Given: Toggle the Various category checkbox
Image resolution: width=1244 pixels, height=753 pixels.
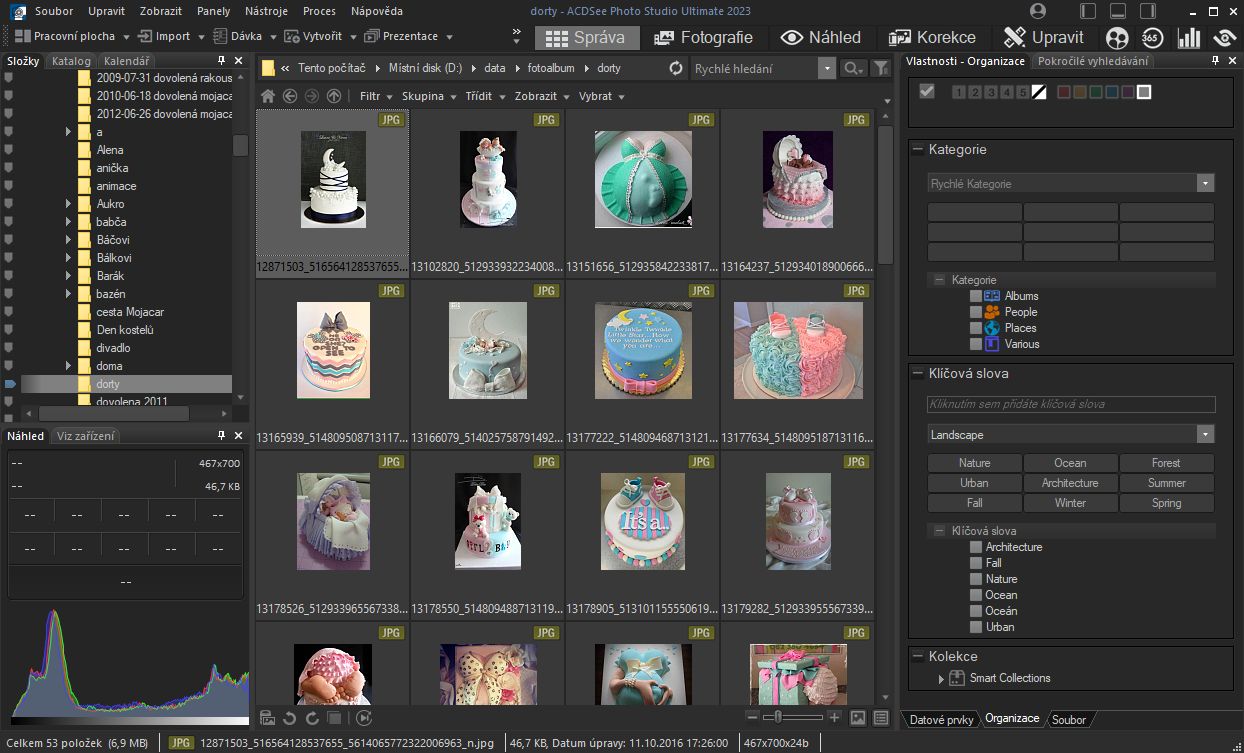Looking at the screenshot, I should point(976,344).
